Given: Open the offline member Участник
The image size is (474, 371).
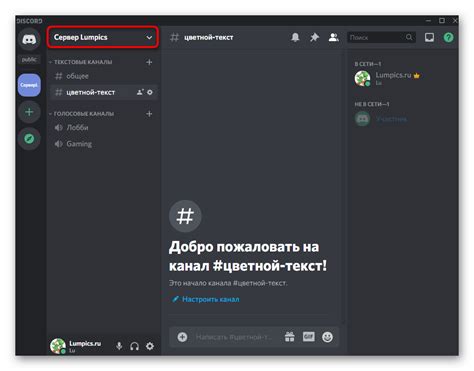Looking at the screenshot, I should coord(402,119).
